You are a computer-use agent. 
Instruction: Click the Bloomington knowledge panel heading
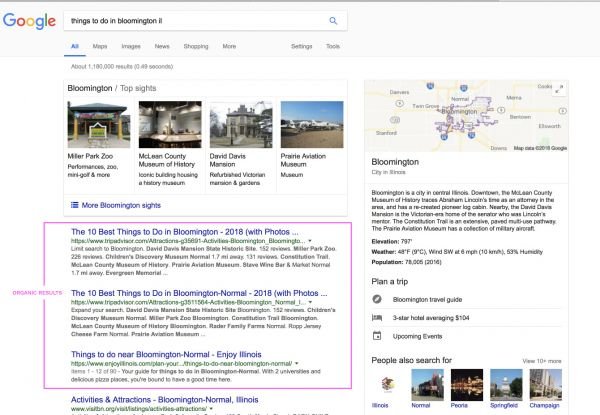[x=395, y=162]
